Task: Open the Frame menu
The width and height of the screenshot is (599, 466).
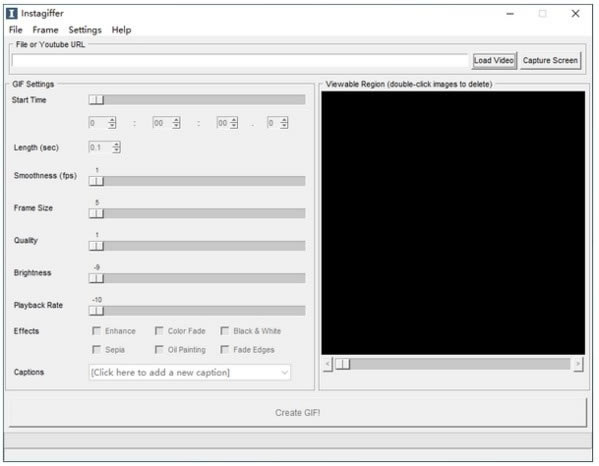Action: (x=45, y=30)
